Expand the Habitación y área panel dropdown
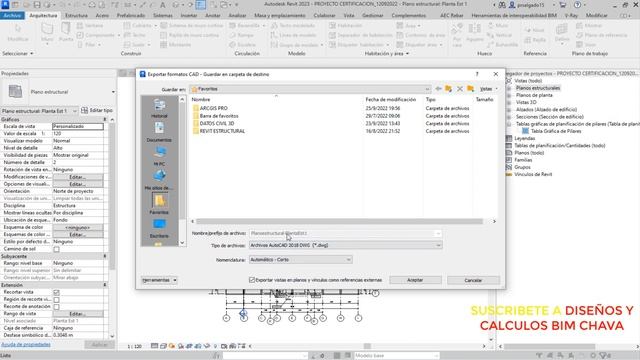 click(x=387, y=53)
